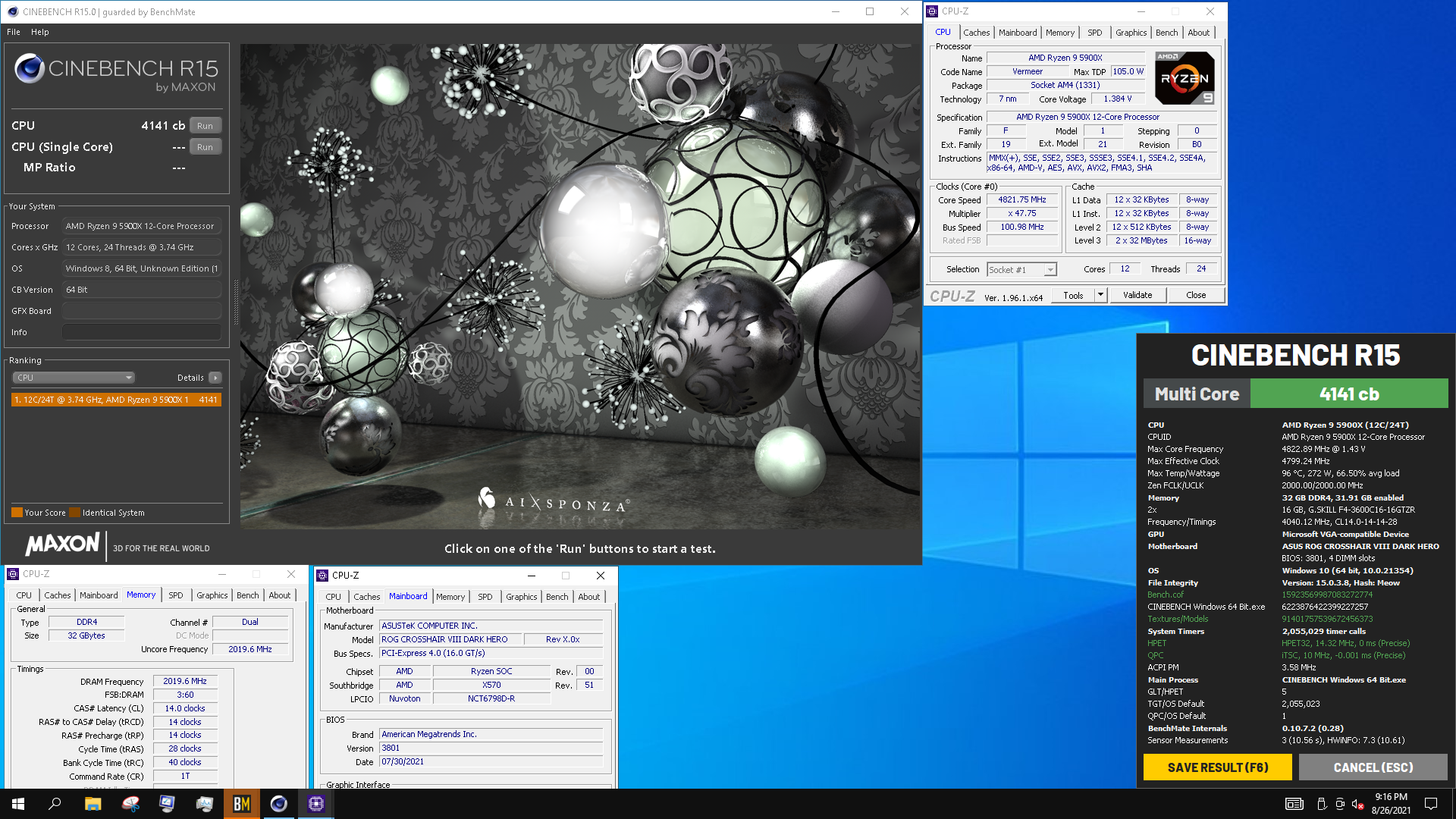Switch to CPU-Z taskbar icon
The height and width of the screenshot is (819, 1456).
[316, 804]
